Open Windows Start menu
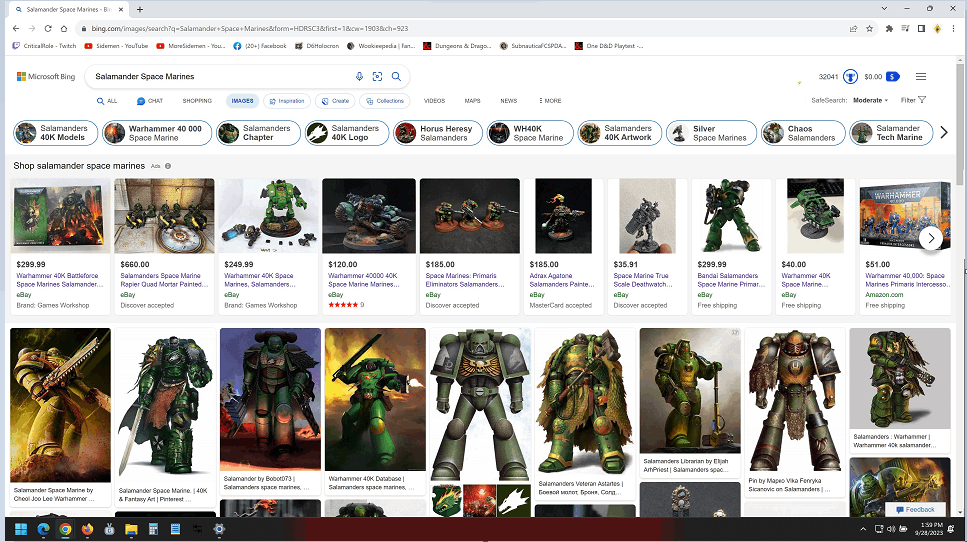 (x=21, y=529)
